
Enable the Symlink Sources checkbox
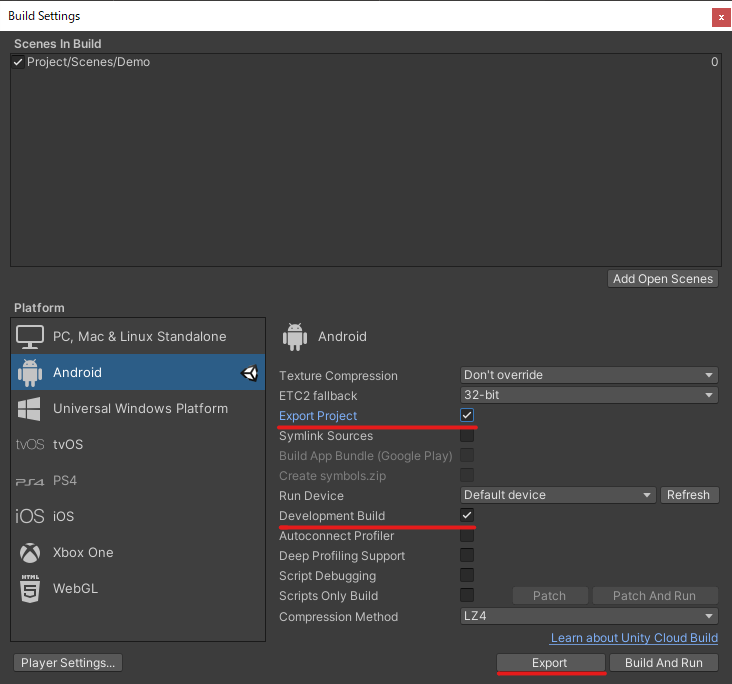pos(467,435)
